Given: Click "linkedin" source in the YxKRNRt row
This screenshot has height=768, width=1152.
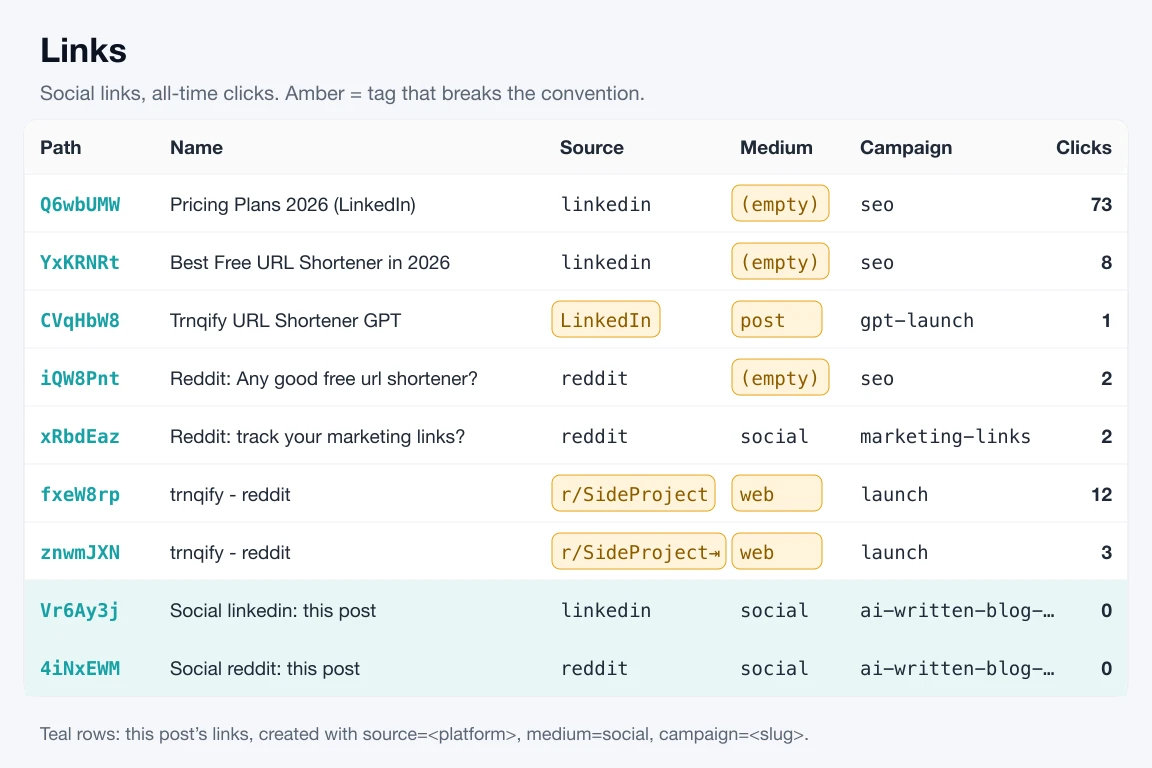Looking at the screenshot, I should coord(606,262).
